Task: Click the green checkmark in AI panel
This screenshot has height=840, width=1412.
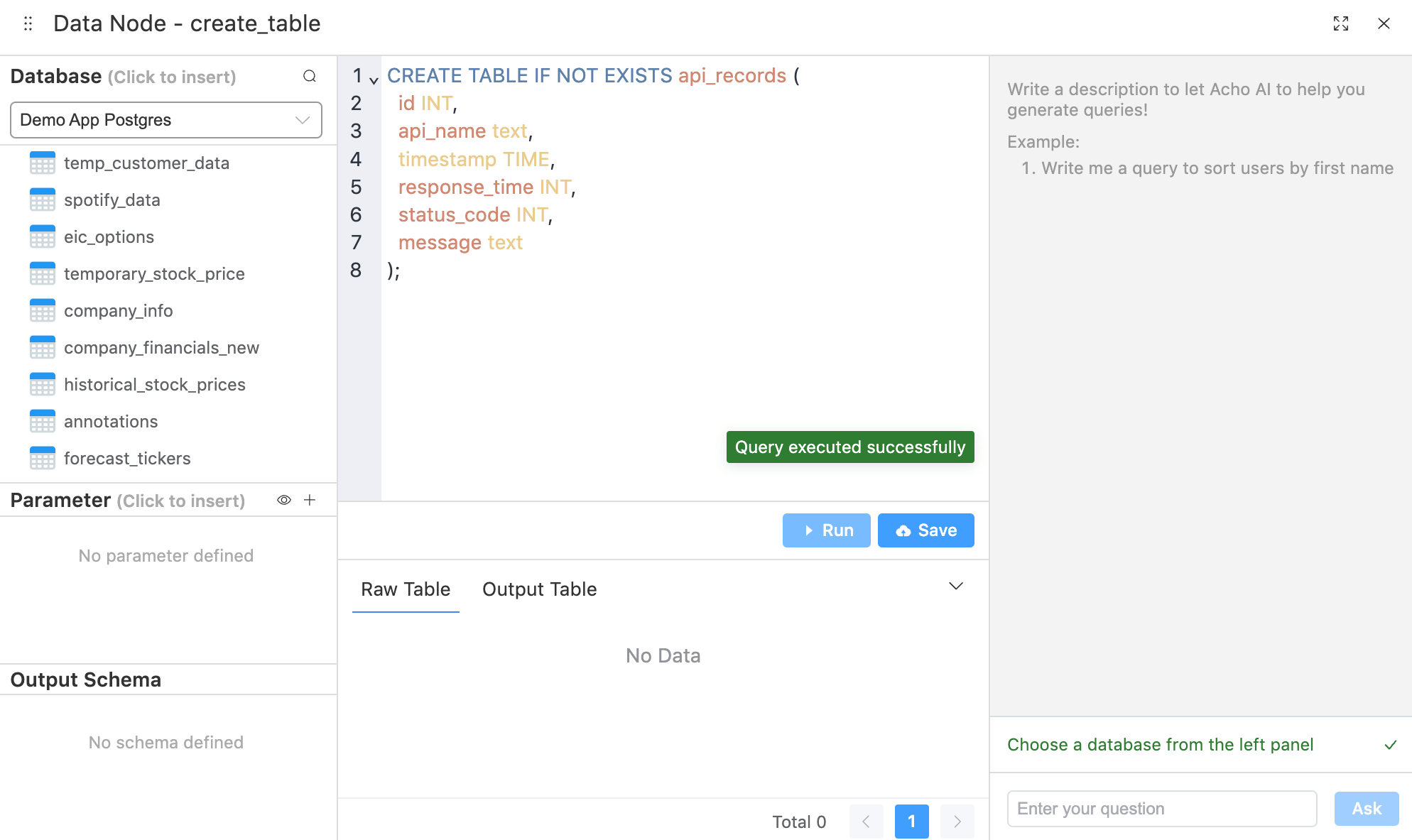Action: click(1390, 745)
